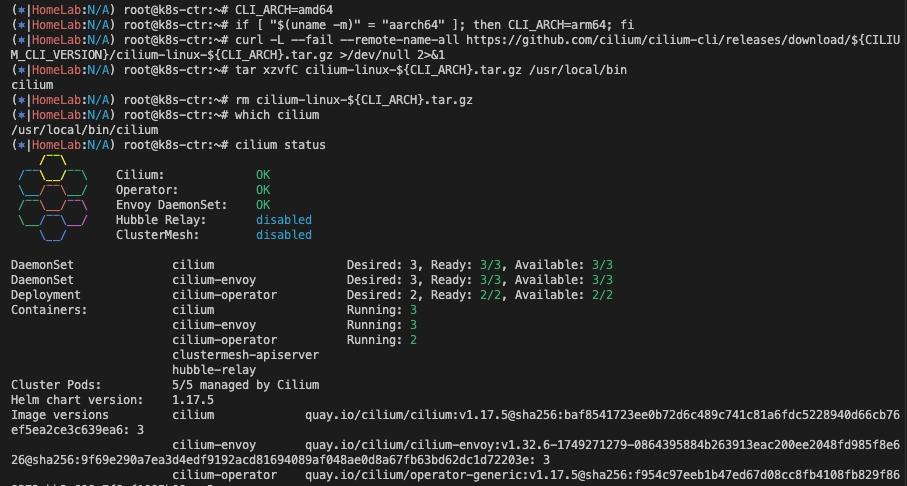Click 'disabled' value beside Hubble Relay
Screen dimensions: 907x486
pos(284,220)
